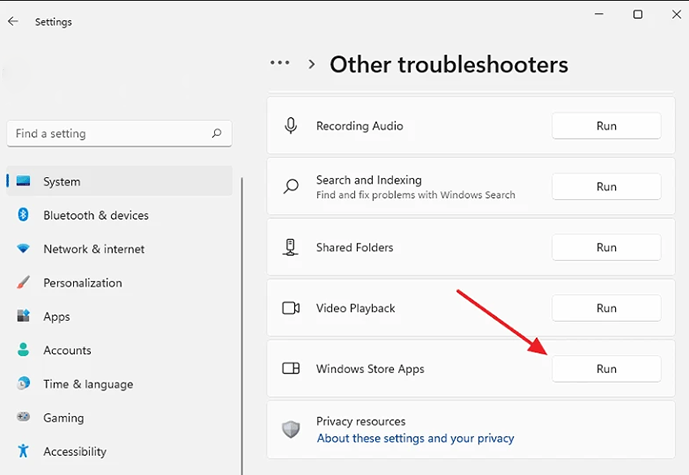Click the breadcrumb chevron arrow

coord(312,65)
